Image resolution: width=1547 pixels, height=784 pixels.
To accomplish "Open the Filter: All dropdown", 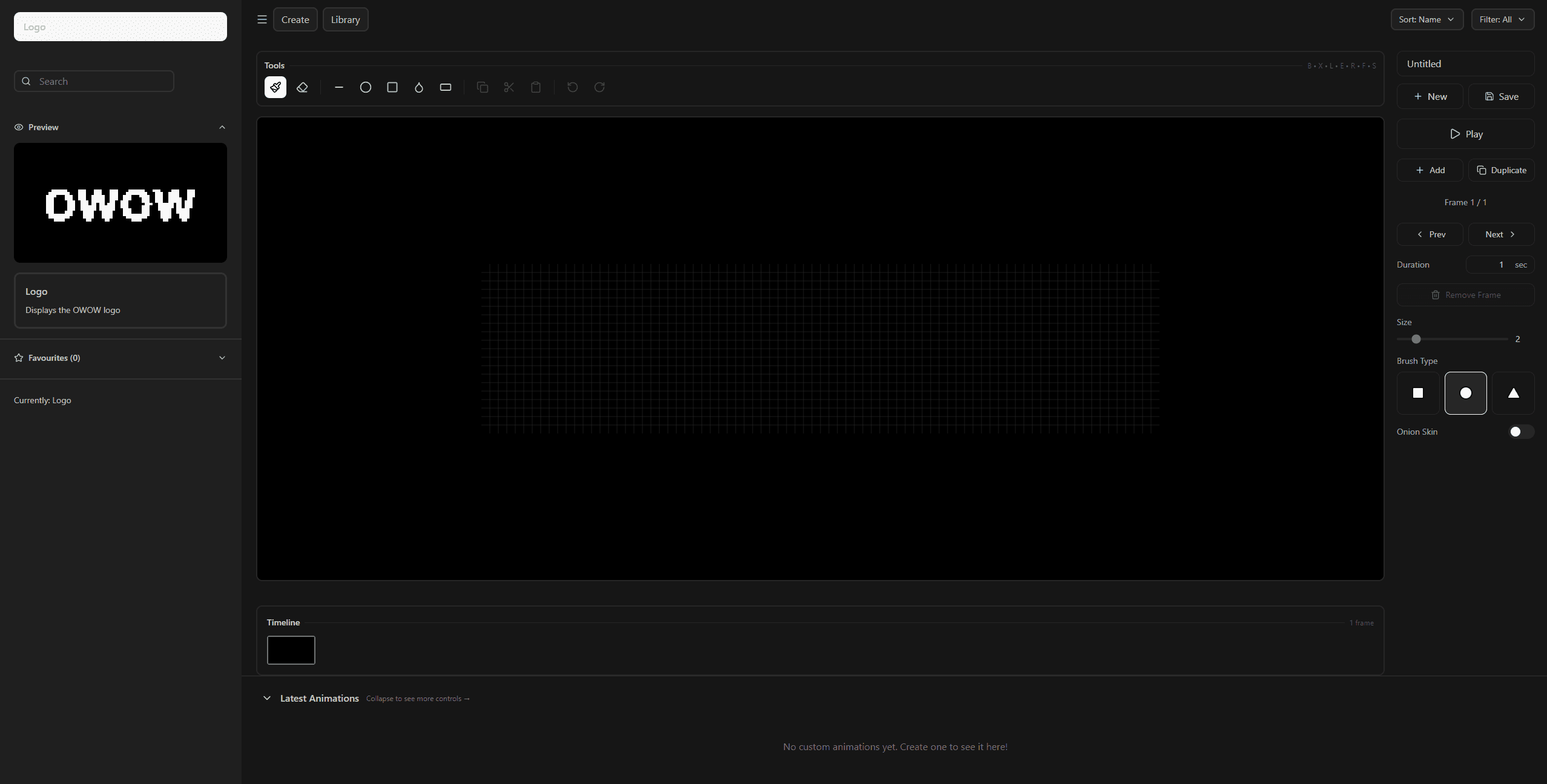I will coord(1503,19).
